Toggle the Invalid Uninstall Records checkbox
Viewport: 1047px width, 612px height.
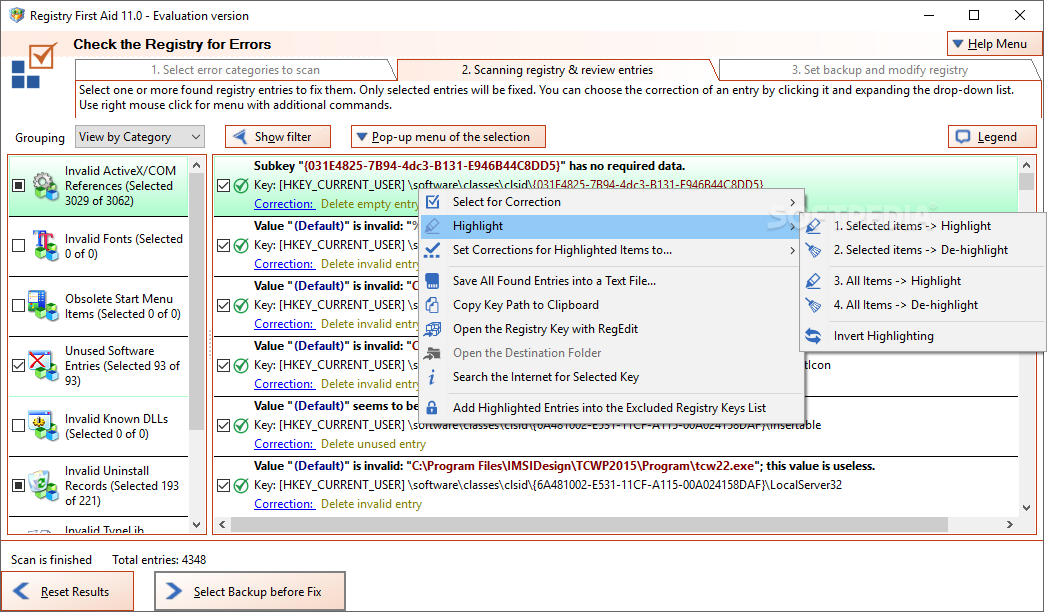coord(19,486)
